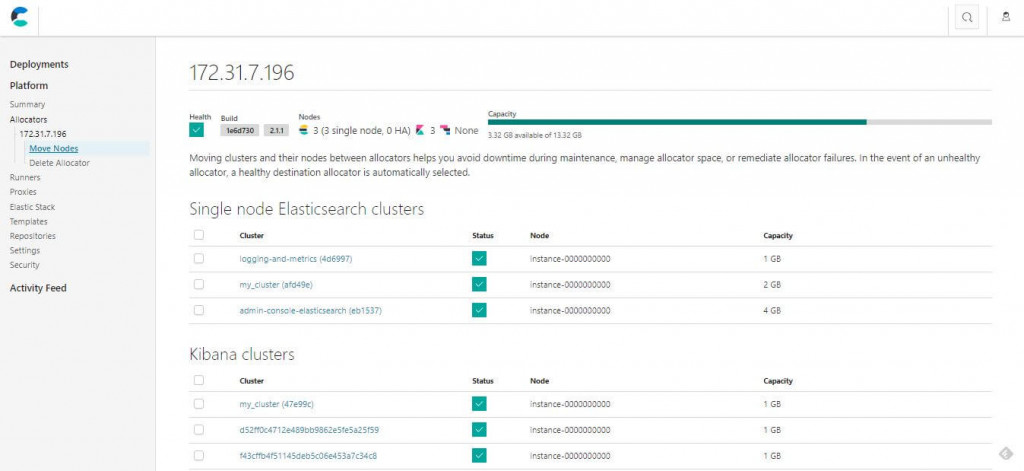Click the Elasticsearch nodes icon

pyautogui.click(x=304, y=130)
